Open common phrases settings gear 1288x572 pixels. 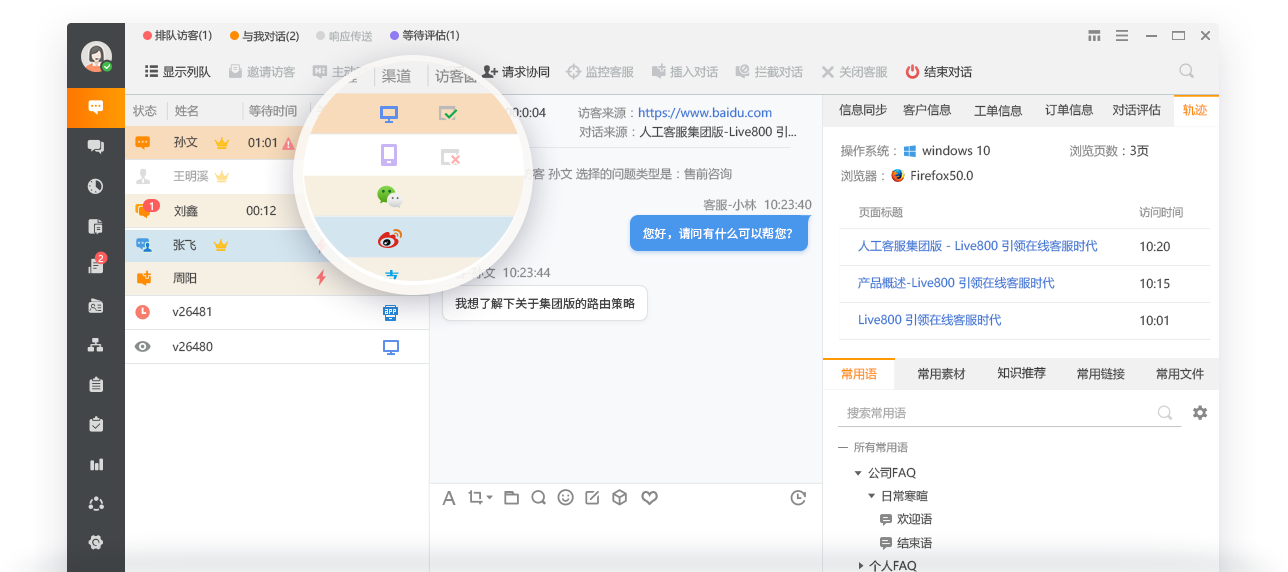pyautogui.click(x=1200, y=412)
